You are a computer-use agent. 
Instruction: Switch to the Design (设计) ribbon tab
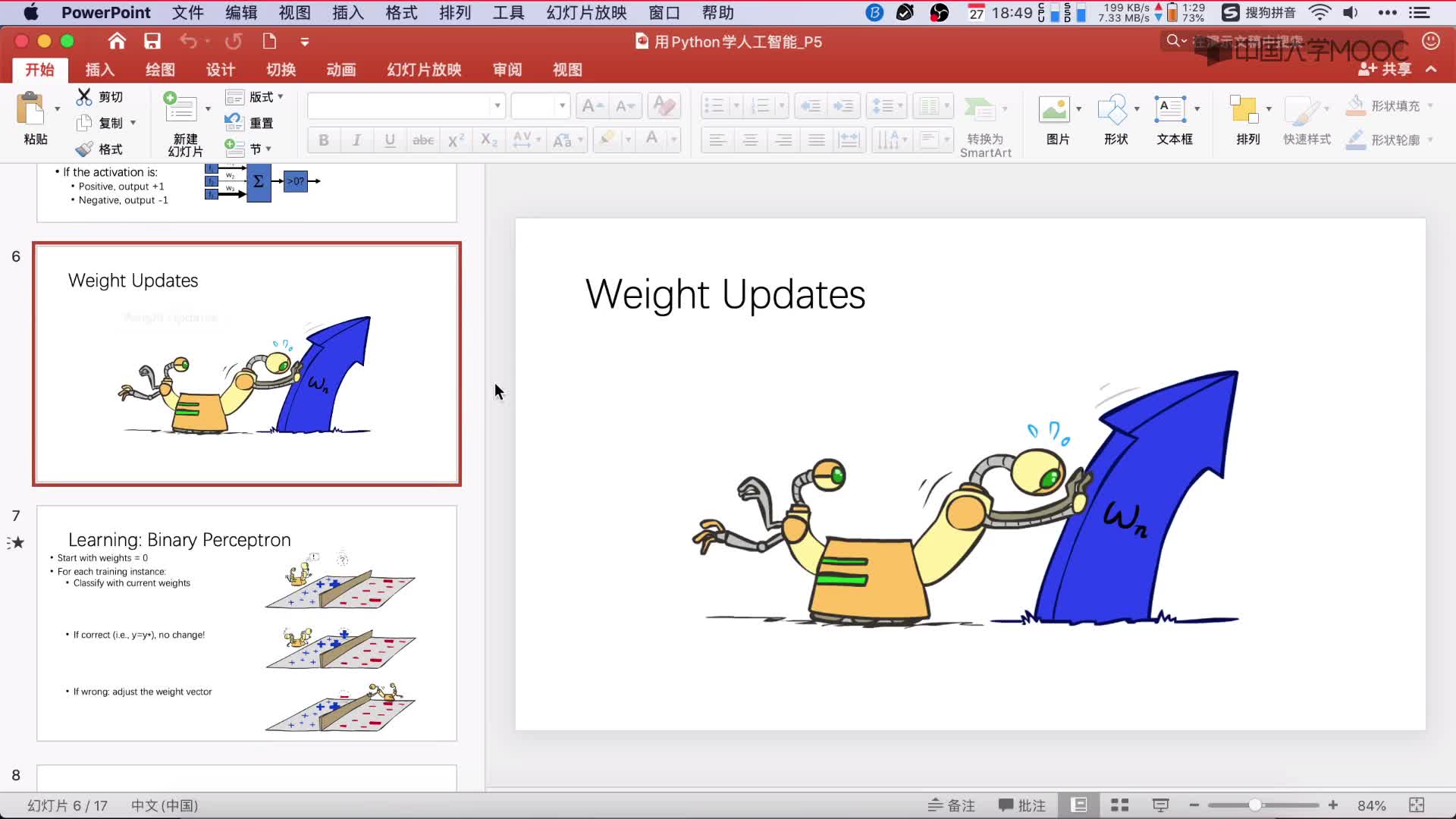221,70
